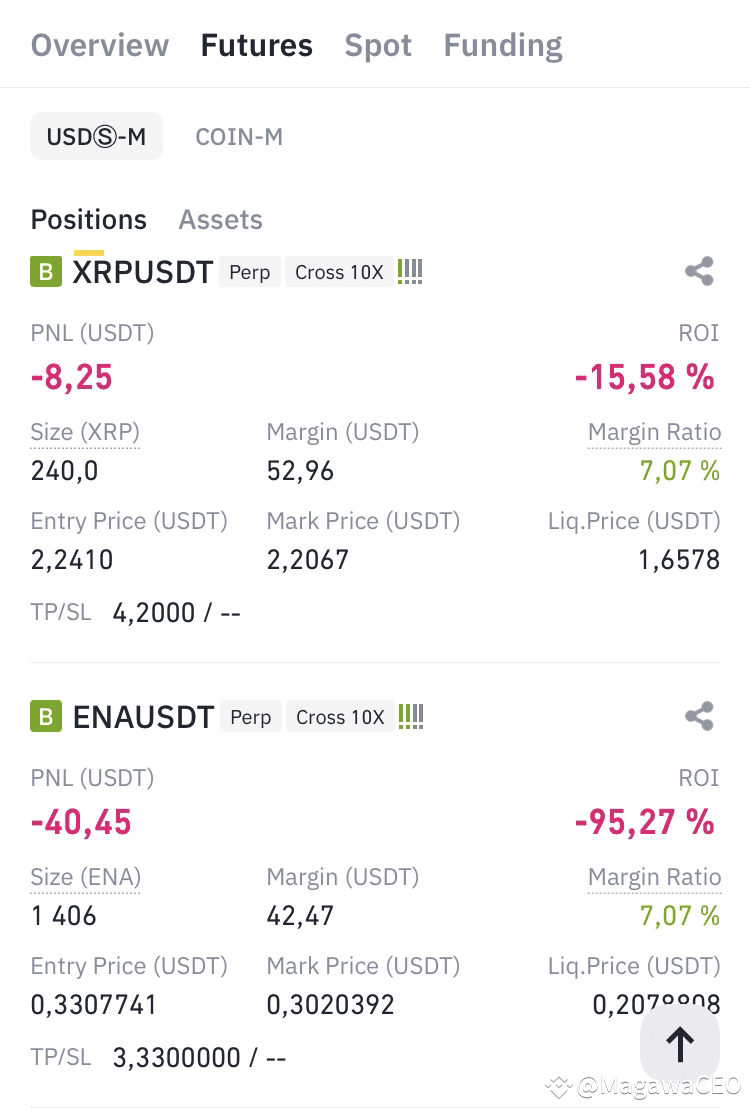Image resolution: width=750 pixels, height=1108 pixels.
Task: Switch to the Overview tab
Action: click(100, 45)
